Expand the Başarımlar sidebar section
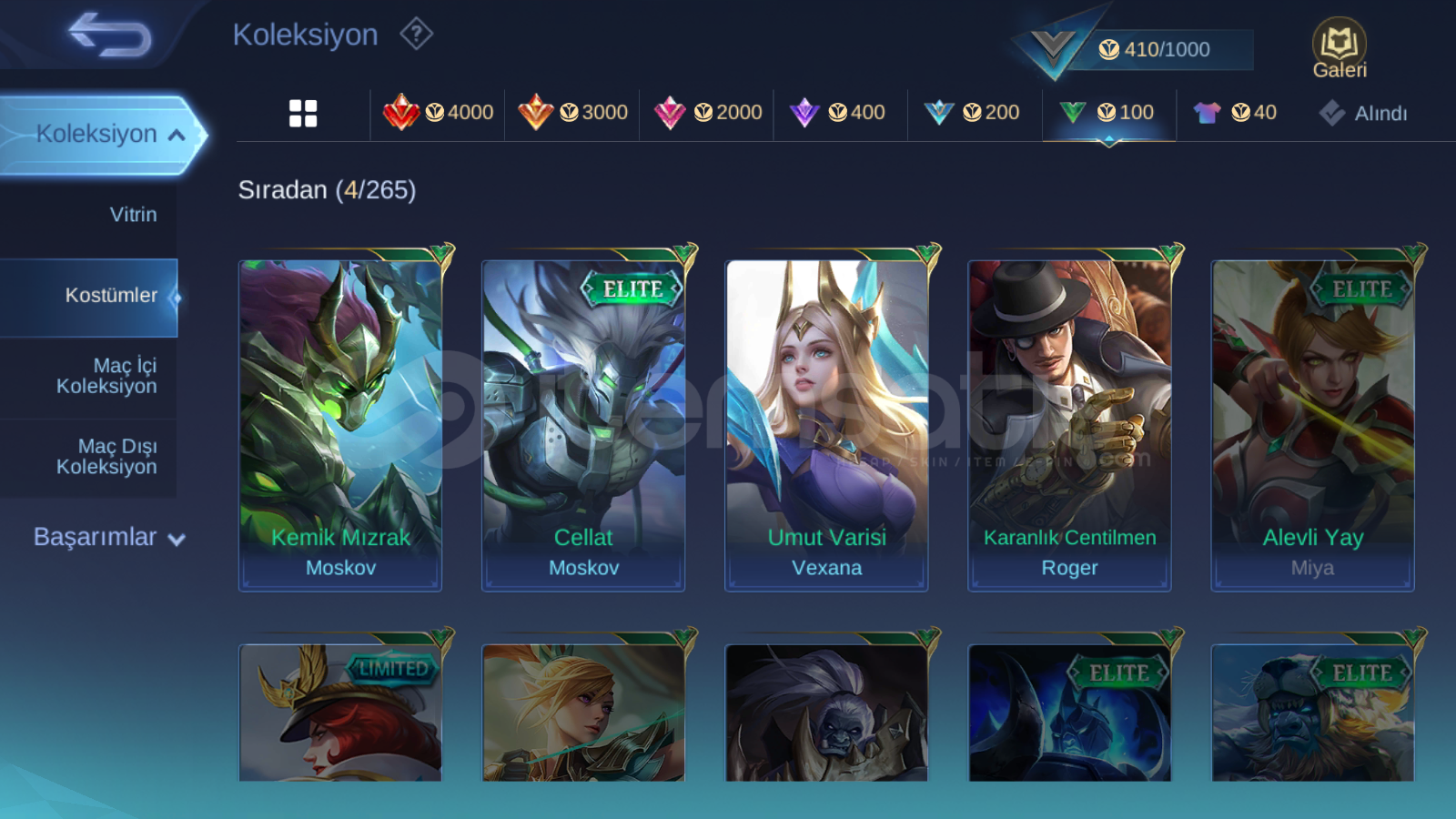This screenshot has height=819, width=1456. pos(109,537)
